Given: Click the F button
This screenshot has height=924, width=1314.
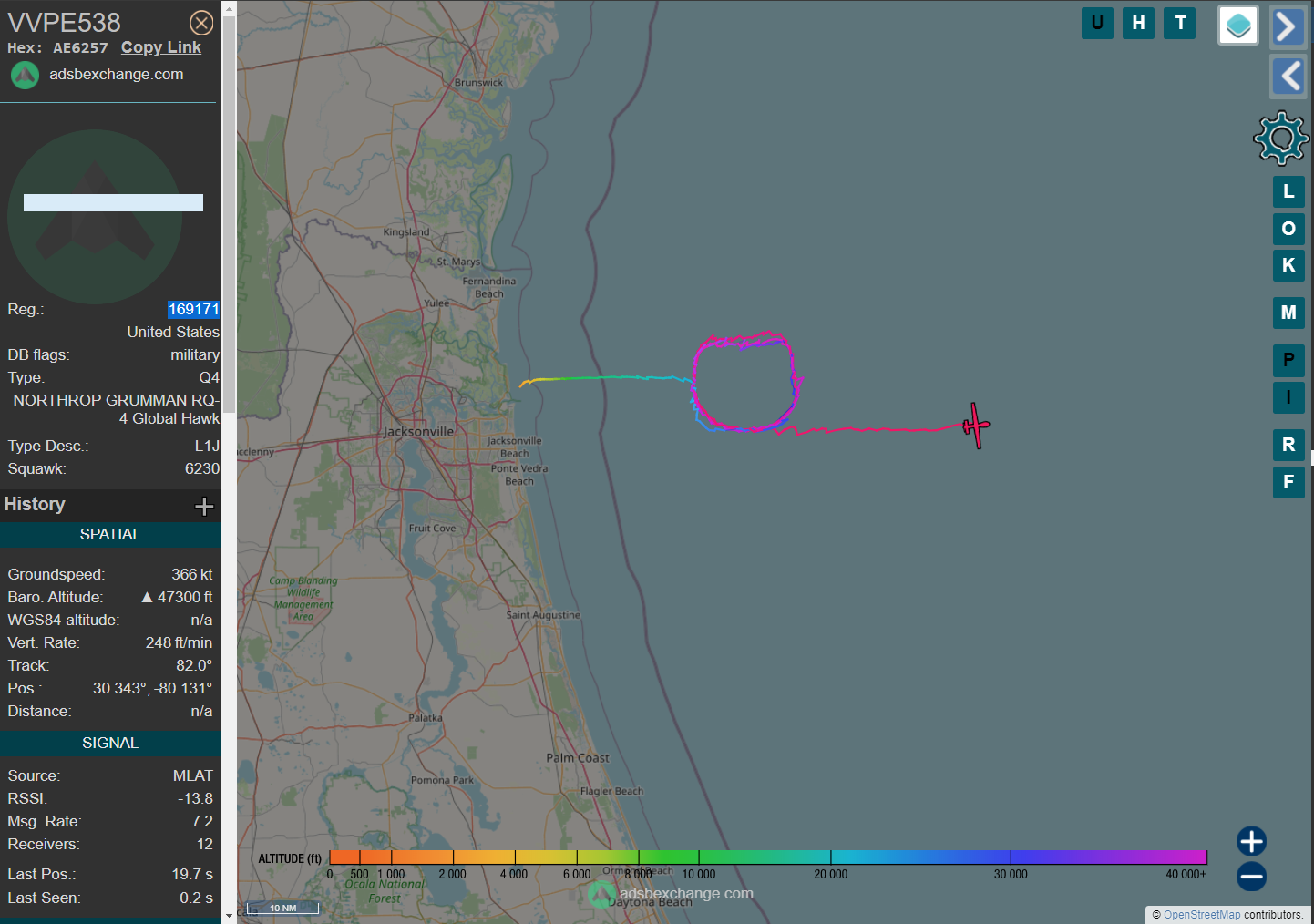Looking at the screenshot, I should 1288,482.
